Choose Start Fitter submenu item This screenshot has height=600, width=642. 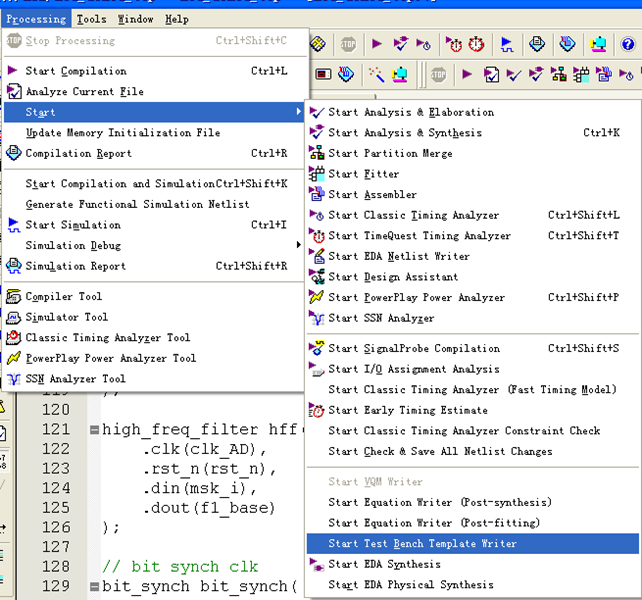coord(473,174)
